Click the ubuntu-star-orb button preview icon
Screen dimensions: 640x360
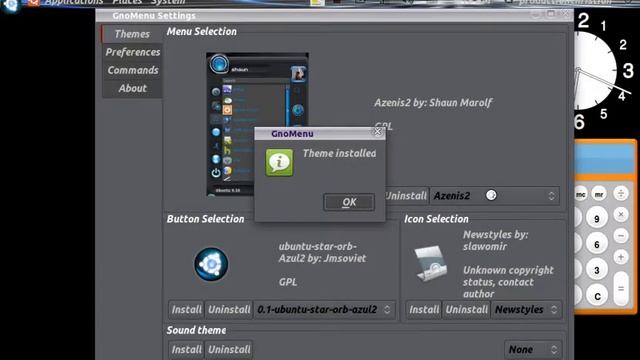tap(211, 264)
